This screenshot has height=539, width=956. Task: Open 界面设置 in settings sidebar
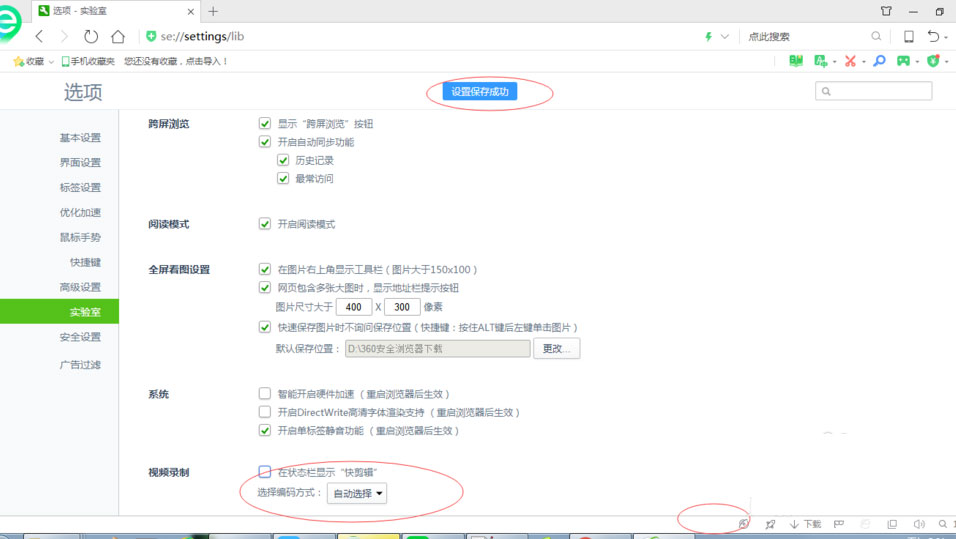(80, 162)
